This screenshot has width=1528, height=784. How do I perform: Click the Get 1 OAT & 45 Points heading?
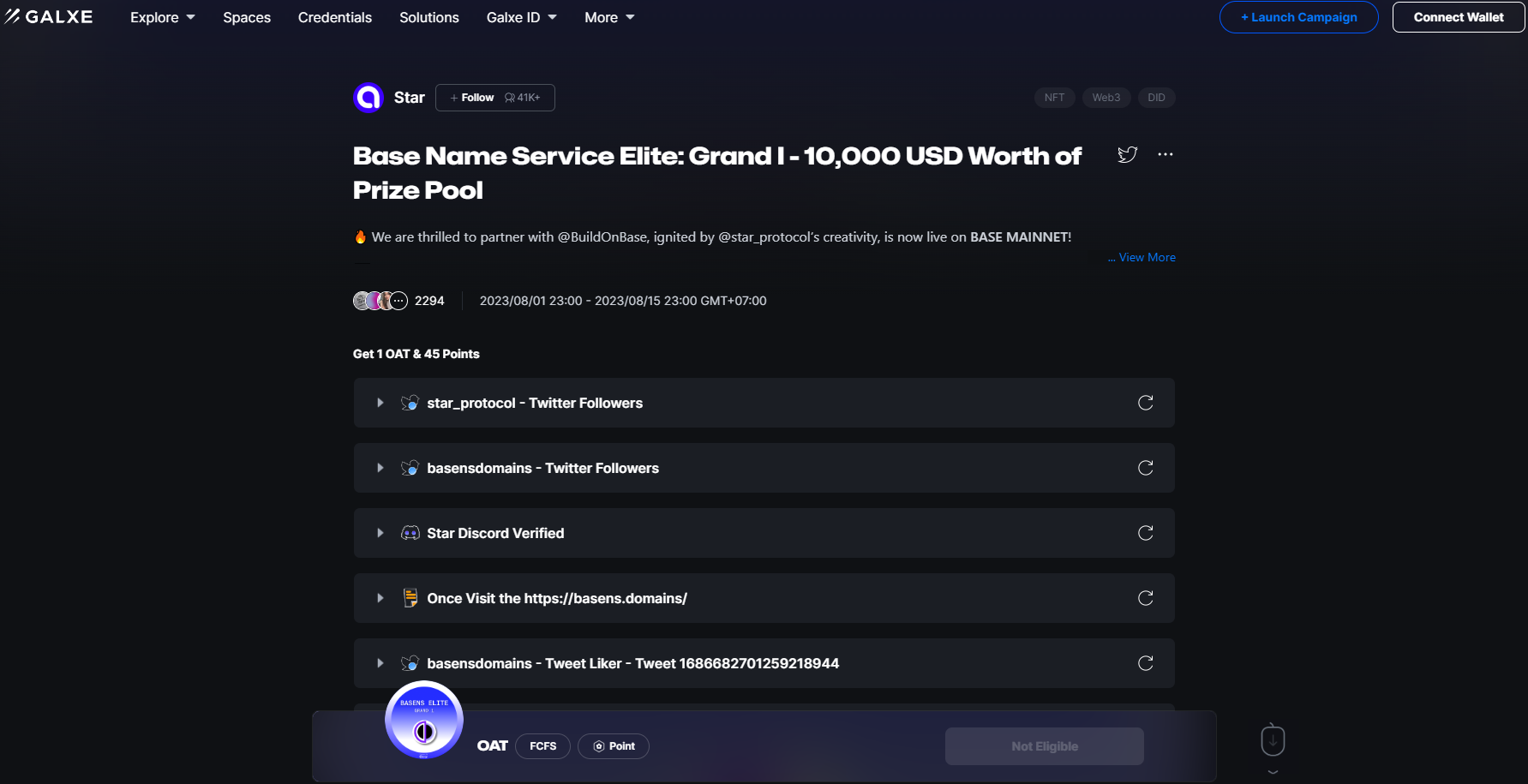coord(416,354)
